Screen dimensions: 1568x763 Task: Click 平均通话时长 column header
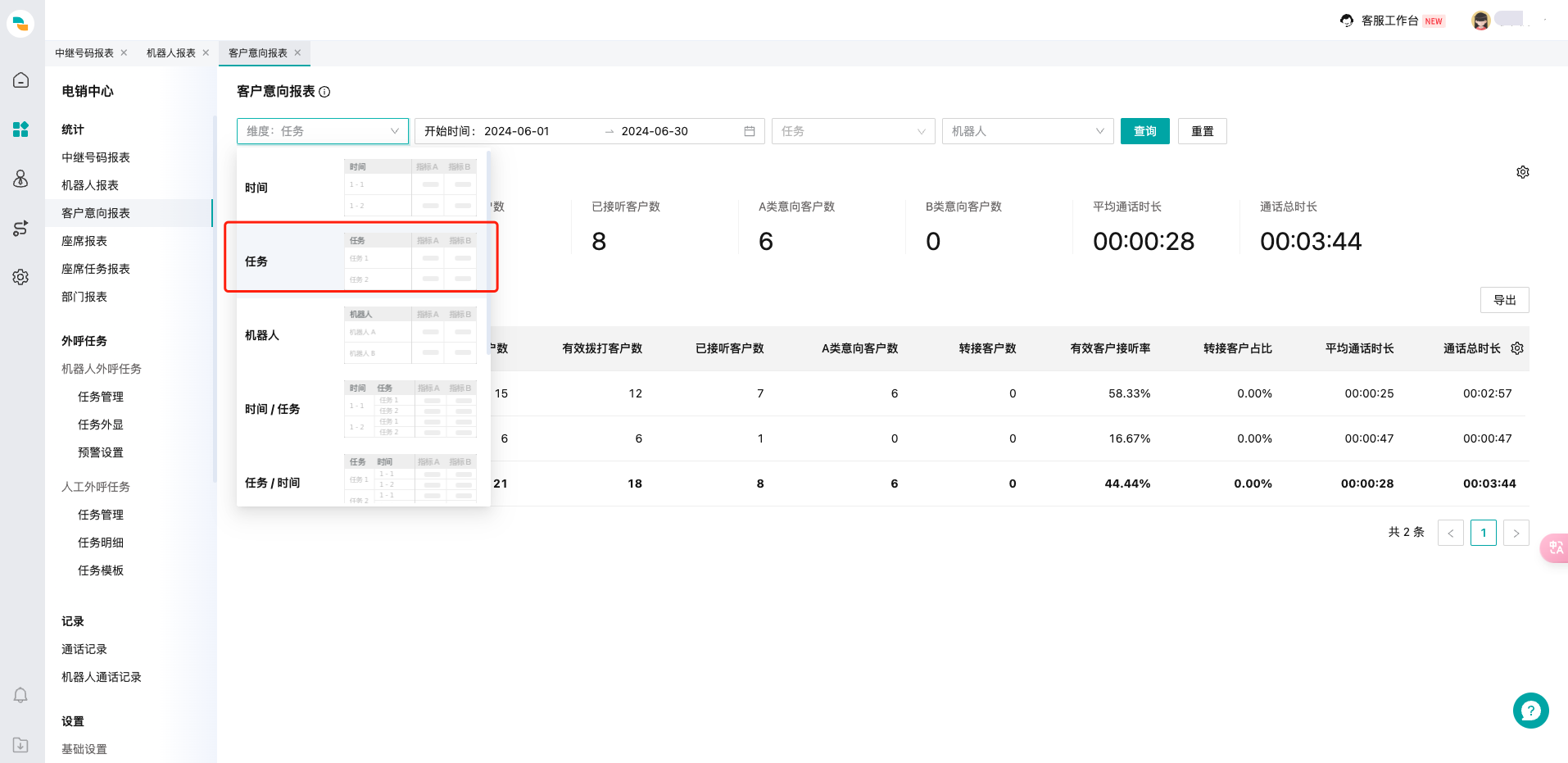click(x=1359, y=348)
